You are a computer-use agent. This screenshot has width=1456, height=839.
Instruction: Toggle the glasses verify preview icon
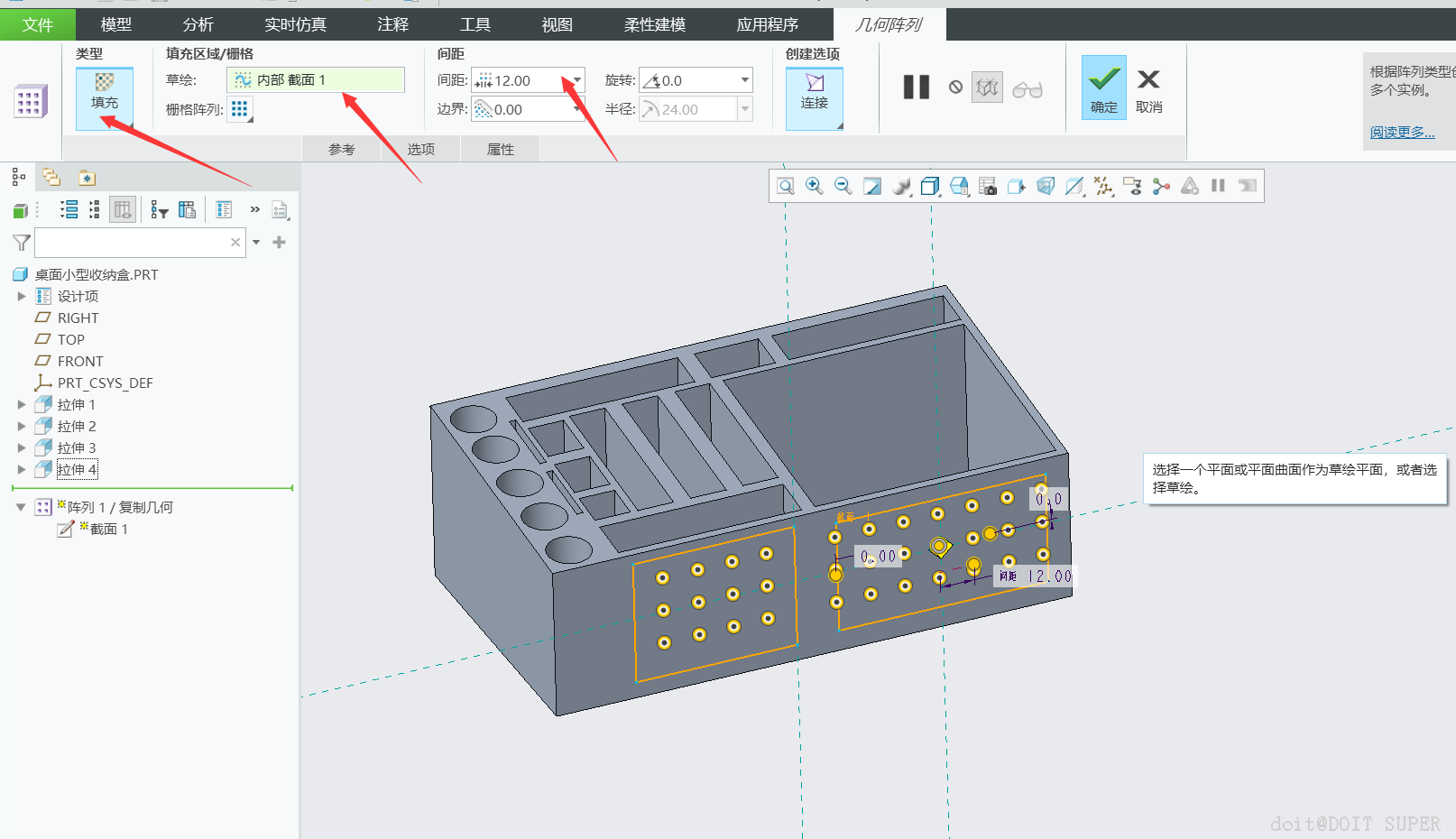coord(1027,89)
